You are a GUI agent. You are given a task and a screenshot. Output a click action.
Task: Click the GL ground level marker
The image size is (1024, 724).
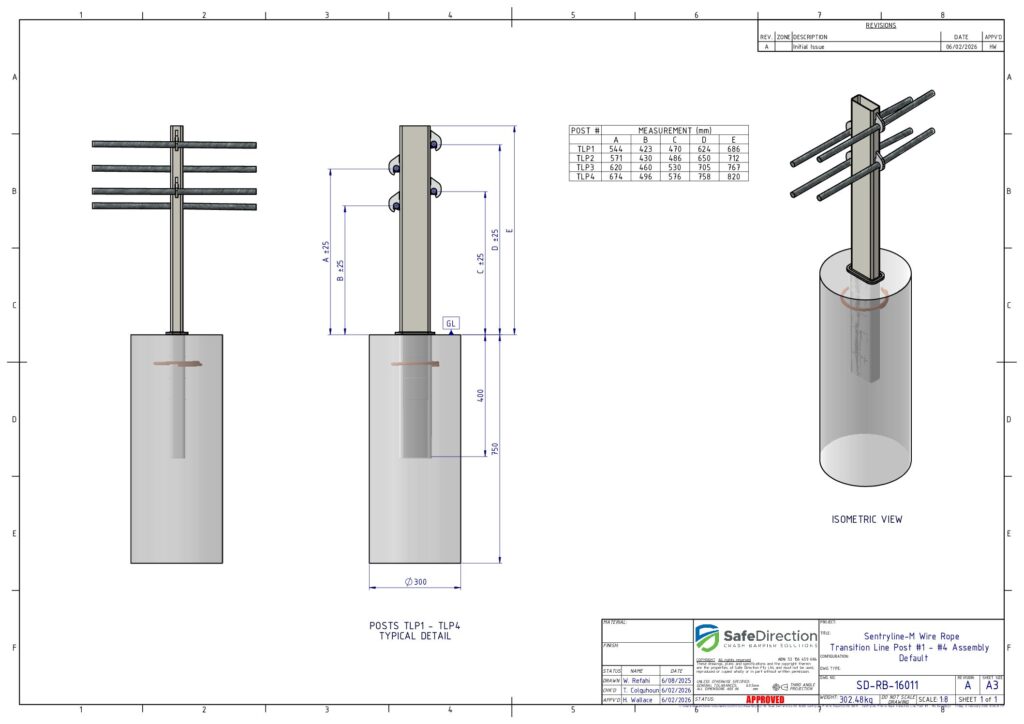pos(451,324)
